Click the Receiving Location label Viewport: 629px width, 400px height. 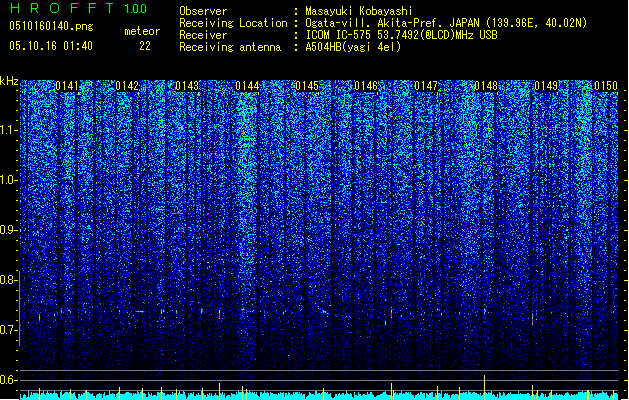point(233,23)
